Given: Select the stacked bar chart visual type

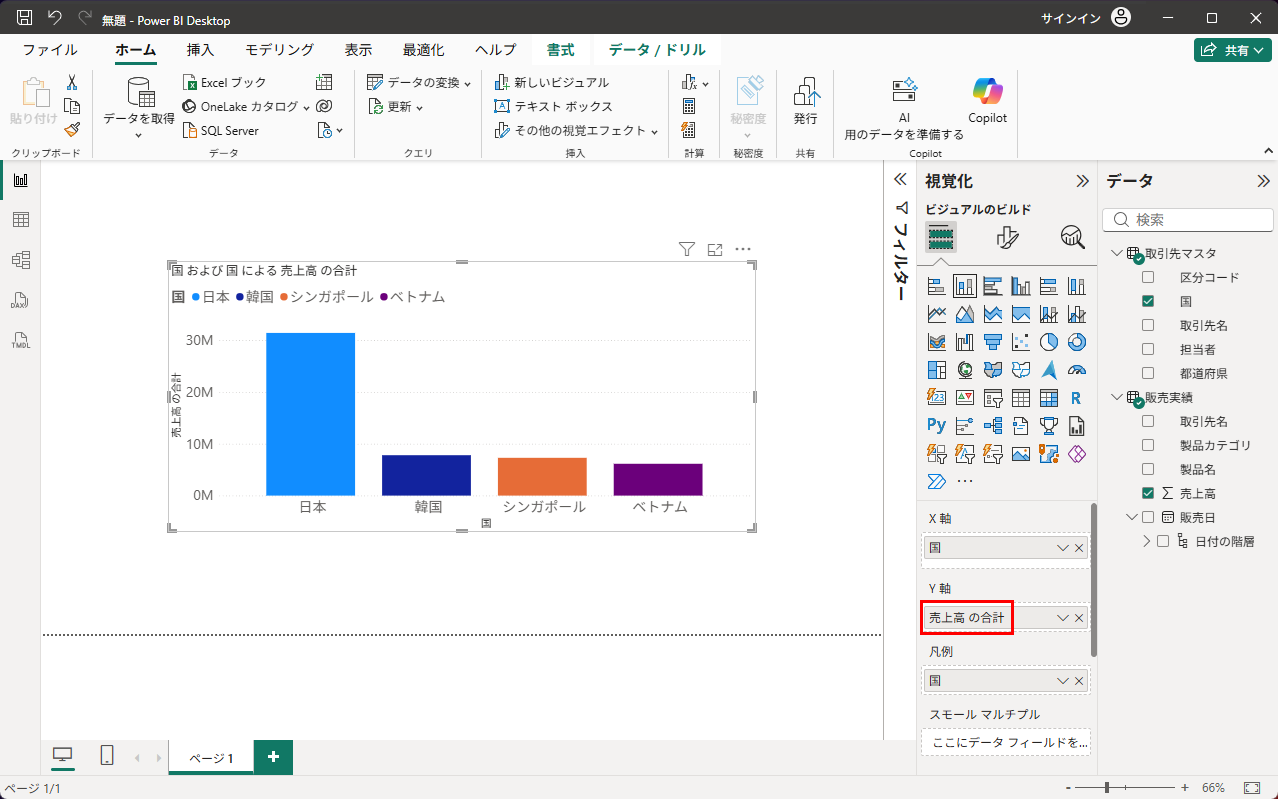Looking at the screenshot, I should (x=937, y=286).
